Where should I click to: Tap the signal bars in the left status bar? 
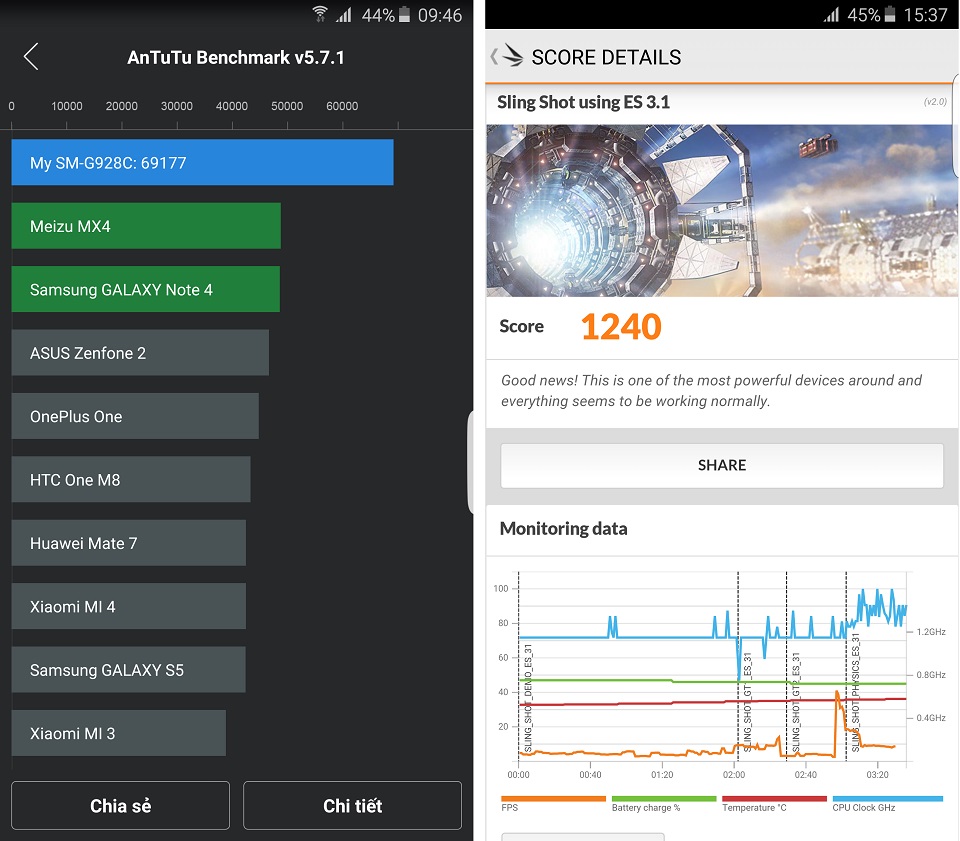[345, 14]
